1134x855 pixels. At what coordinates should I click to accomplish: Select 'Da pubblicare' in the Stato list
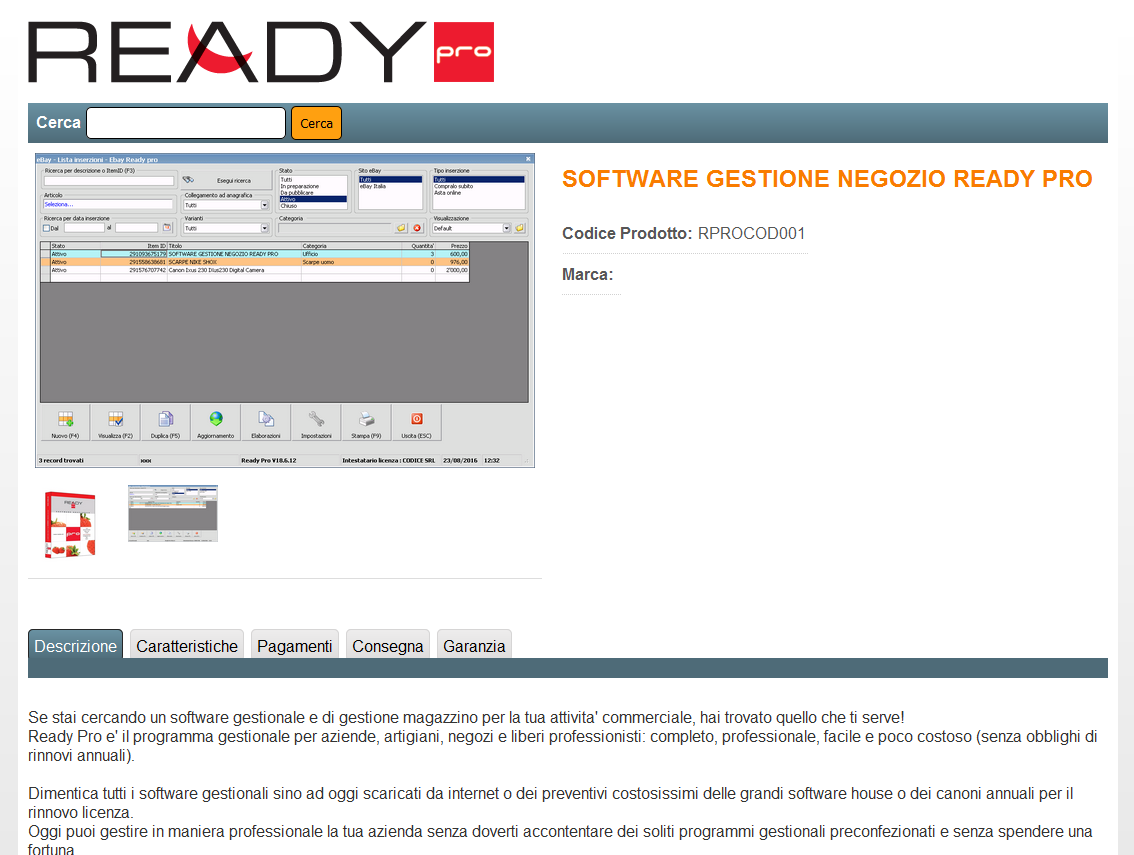pos(297,193)
